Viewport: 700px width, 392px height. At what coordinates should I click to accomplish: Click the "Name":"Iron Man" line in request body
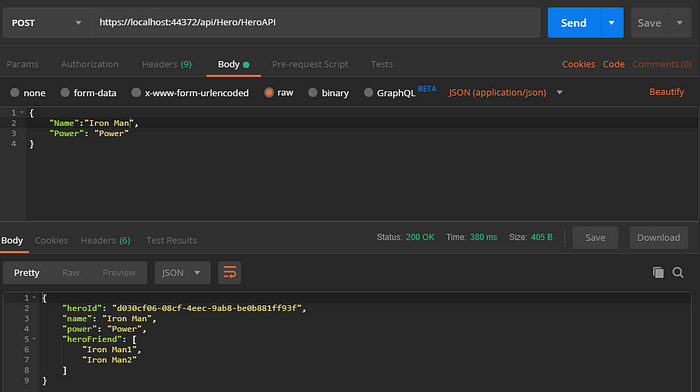click(x=94, y=123)
